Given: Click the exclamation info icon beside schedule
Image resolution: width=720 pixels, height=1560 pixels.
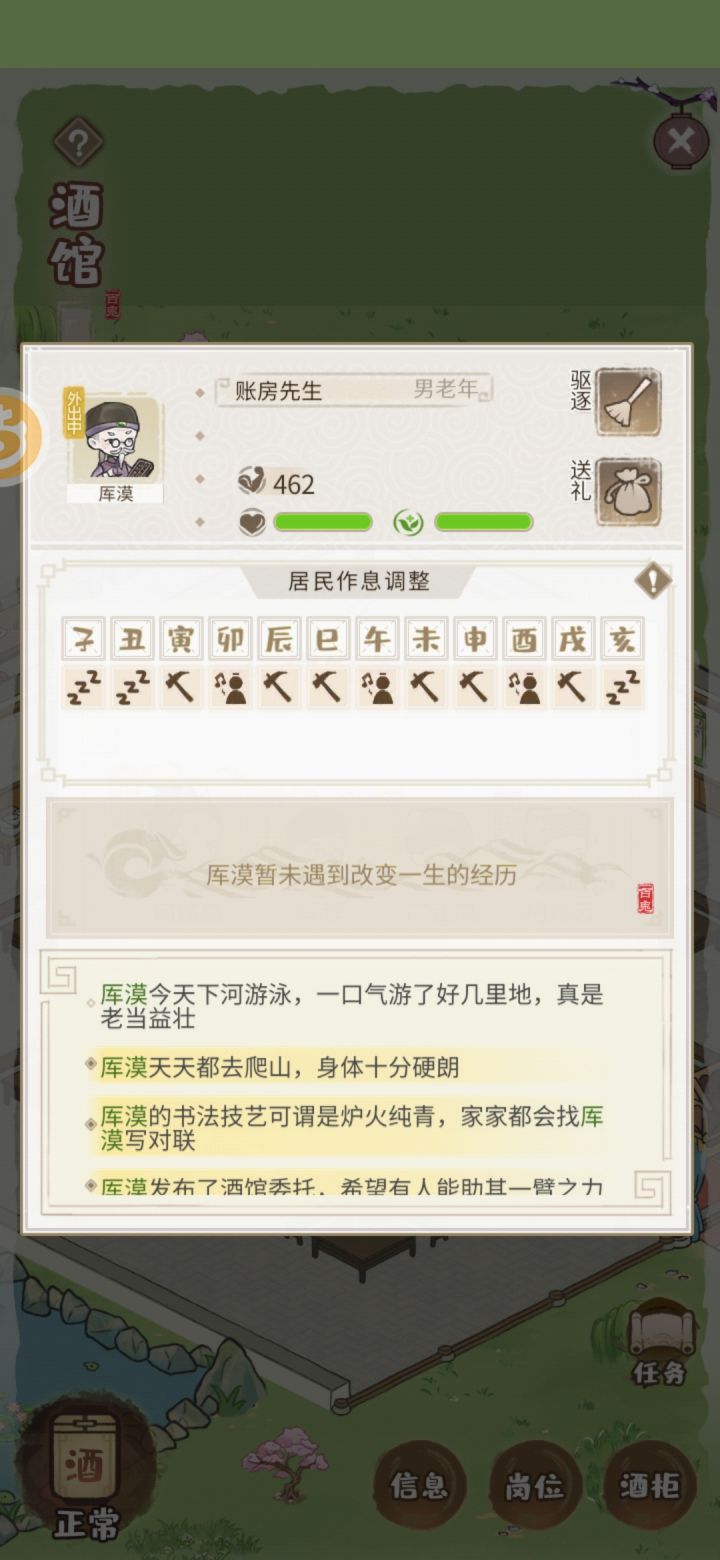Looking at the screenshot, I should point(652,580).
